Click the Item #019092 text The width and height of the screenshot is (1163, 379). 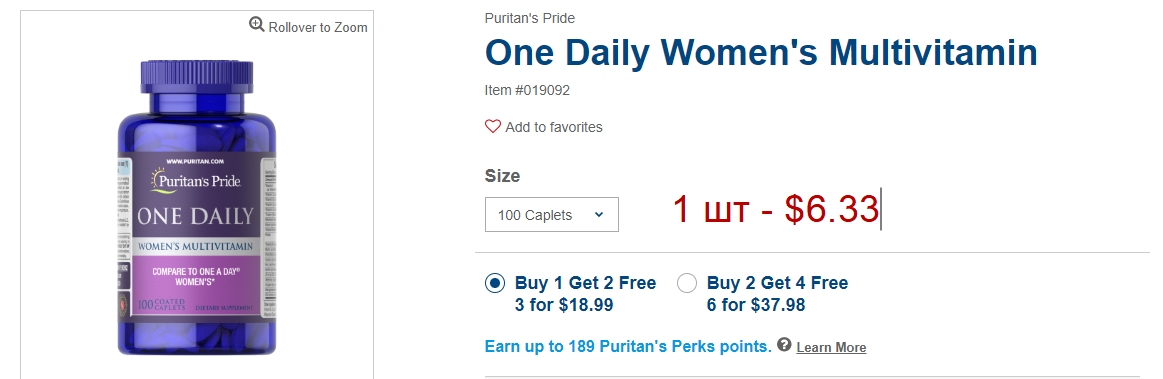[527, 90]
